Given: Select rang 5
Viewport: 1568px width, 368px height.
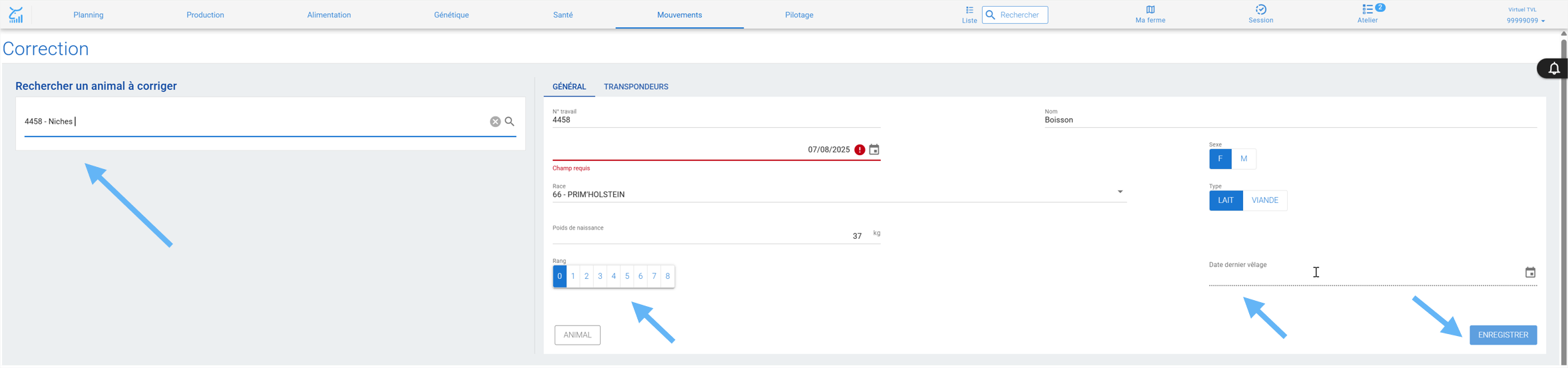Looking at the screenshot, I should (x=627, y=276).
